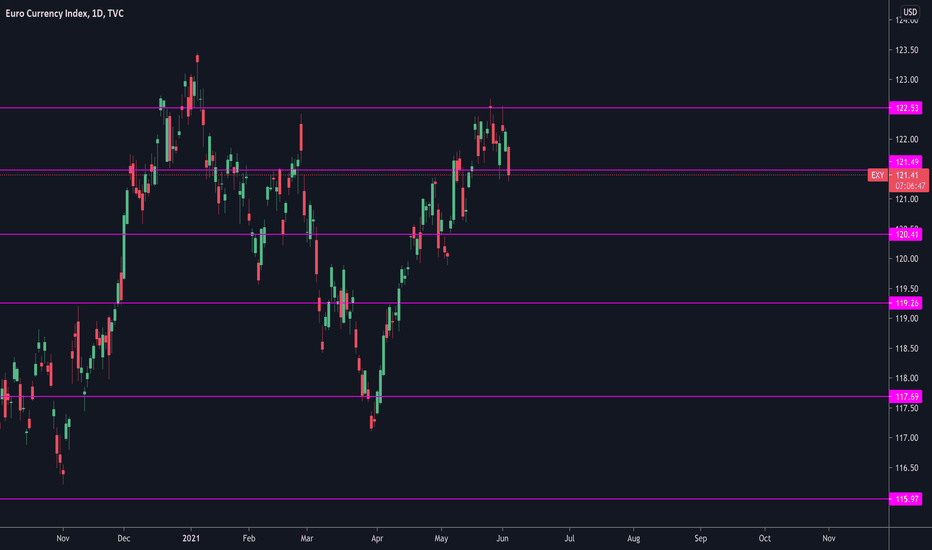Select the 121.49 price level label
Screen dimensions: 932x550
coord(906,162)
